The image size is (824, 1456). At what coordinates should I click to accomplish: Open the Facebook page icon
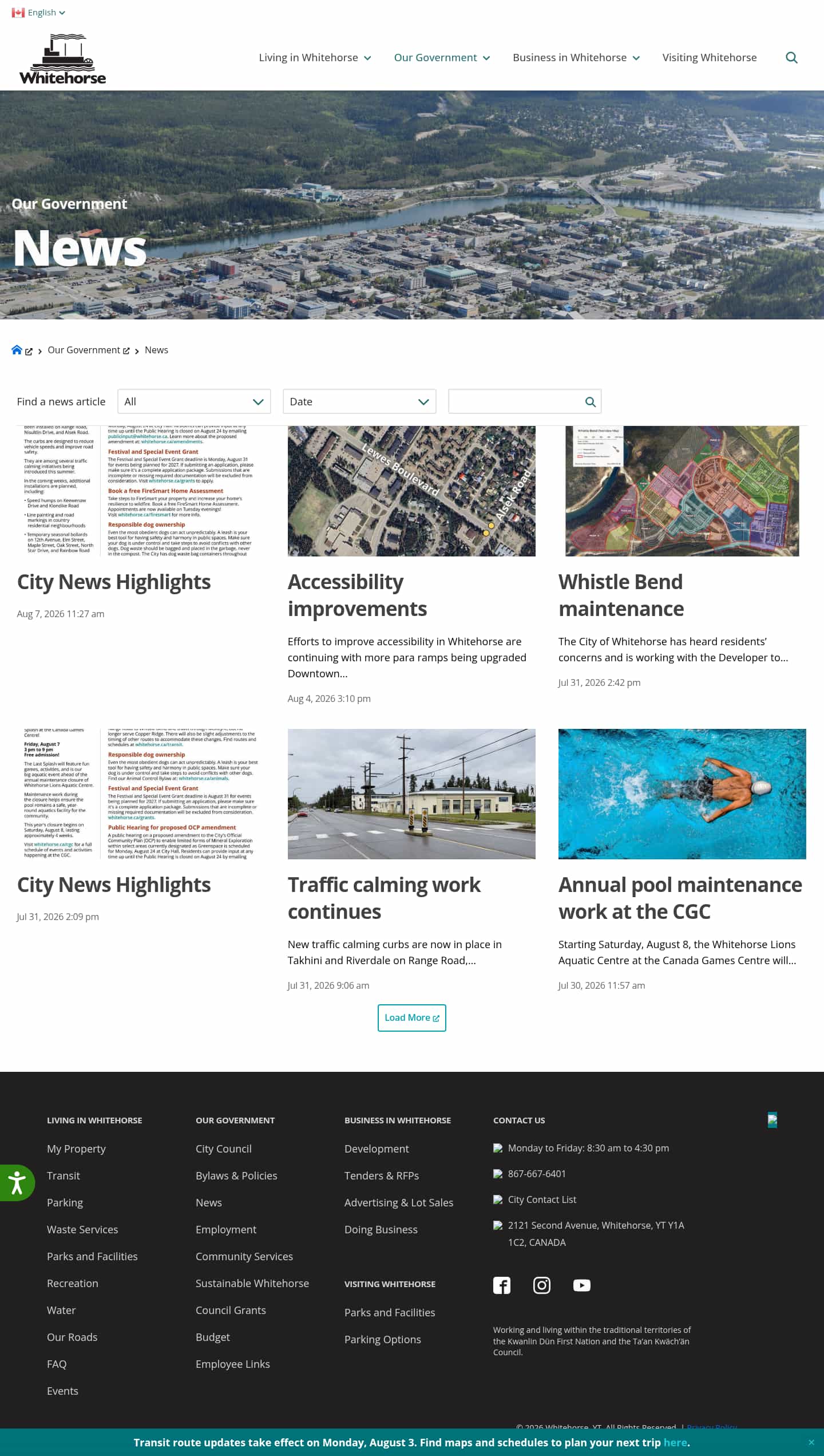[502, 1285]
